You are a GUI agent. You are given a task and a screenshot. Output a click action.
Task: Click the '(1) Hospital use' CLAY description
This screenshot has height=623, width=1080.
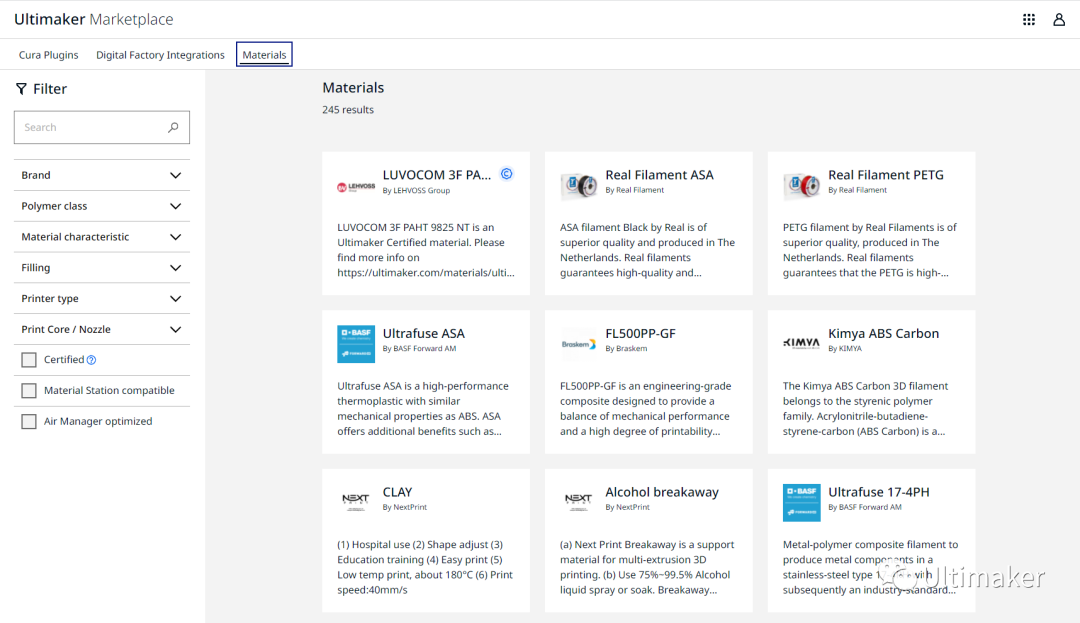click(425, 567)
